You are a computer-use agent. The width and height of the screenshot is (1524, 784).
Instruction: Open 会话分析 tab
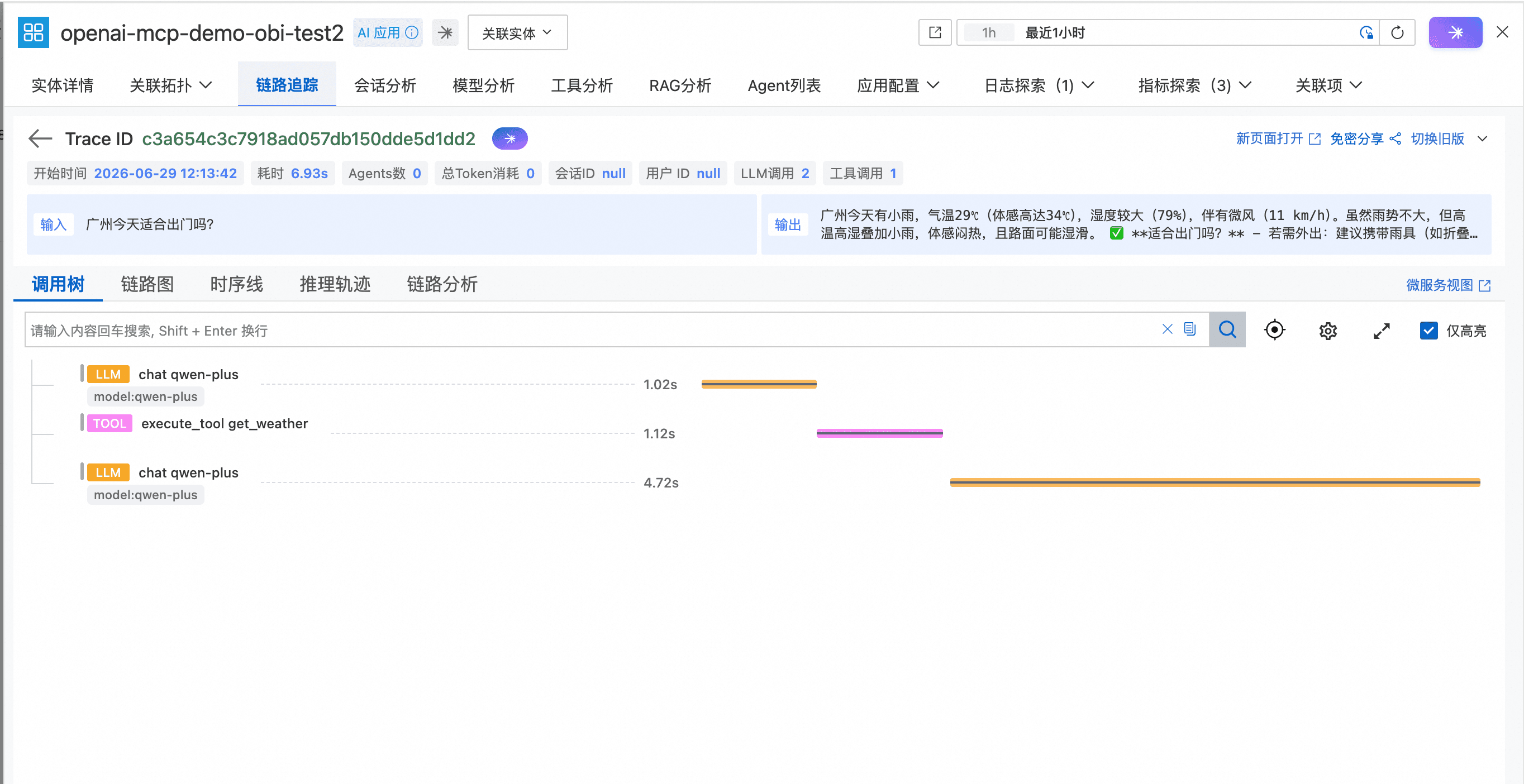(x=385, y=85)
